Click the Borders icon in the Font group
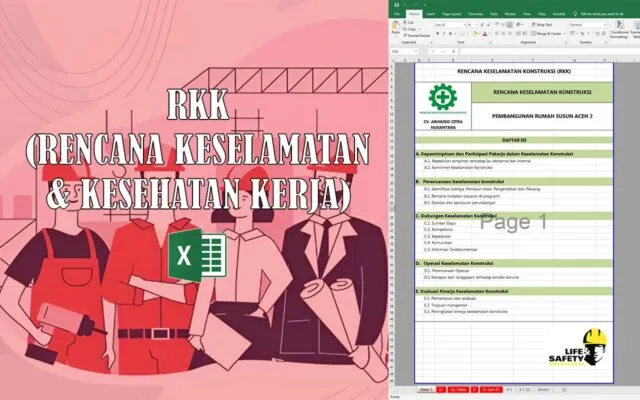640x400 pixels. coord(462,33)
